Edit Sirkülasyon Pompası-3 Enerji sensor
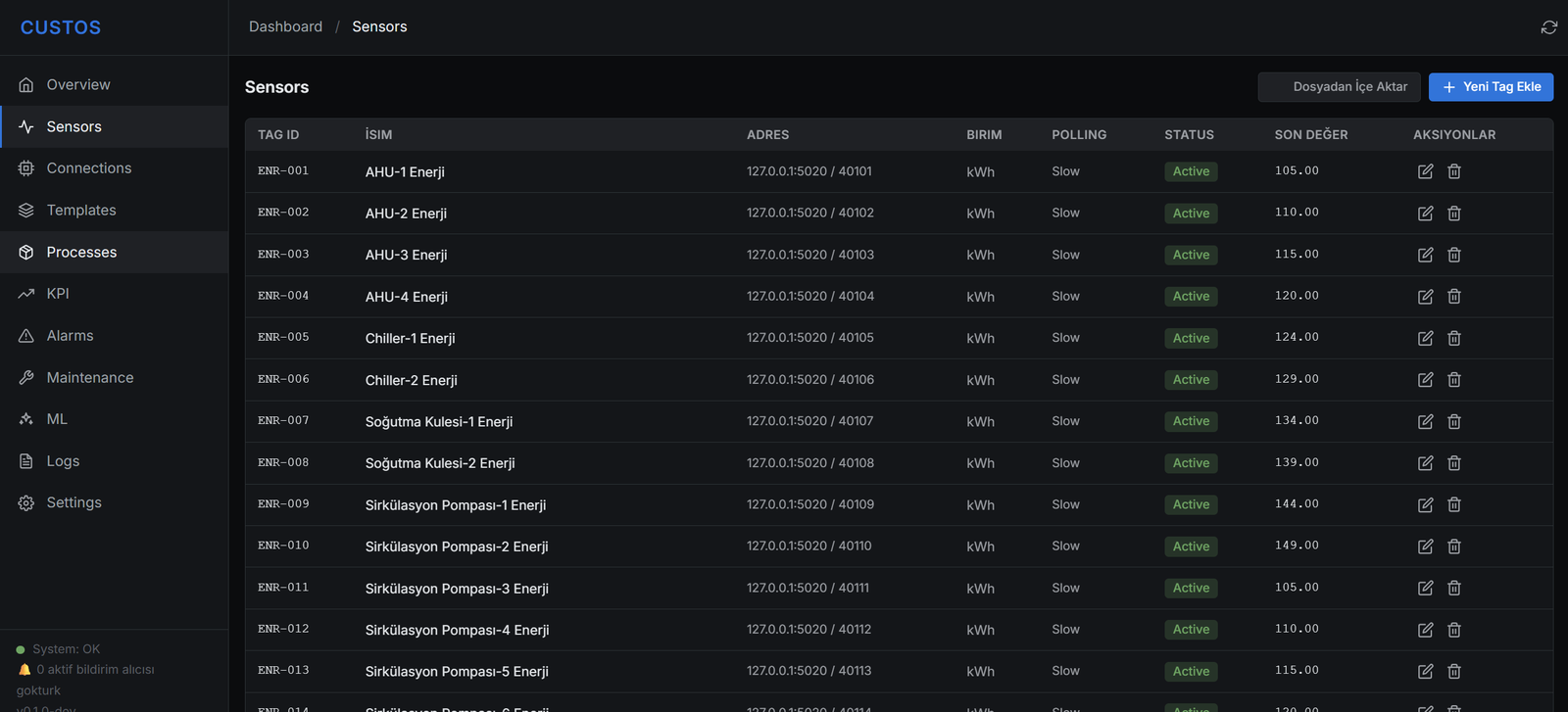1568x712 pixels. click(x=1426, y=589)
